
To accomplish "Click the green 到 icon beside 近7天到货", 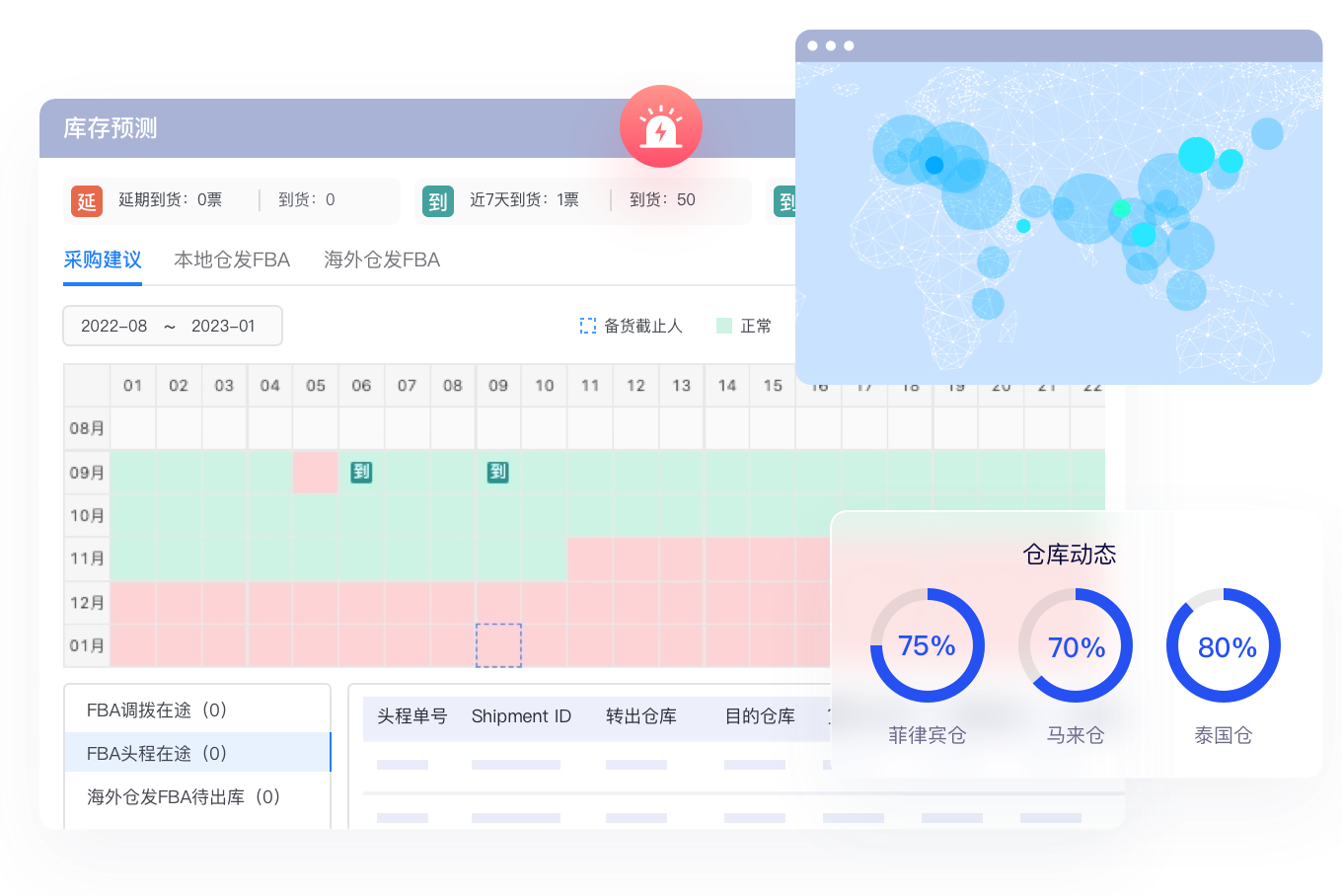I will point(437,201).
